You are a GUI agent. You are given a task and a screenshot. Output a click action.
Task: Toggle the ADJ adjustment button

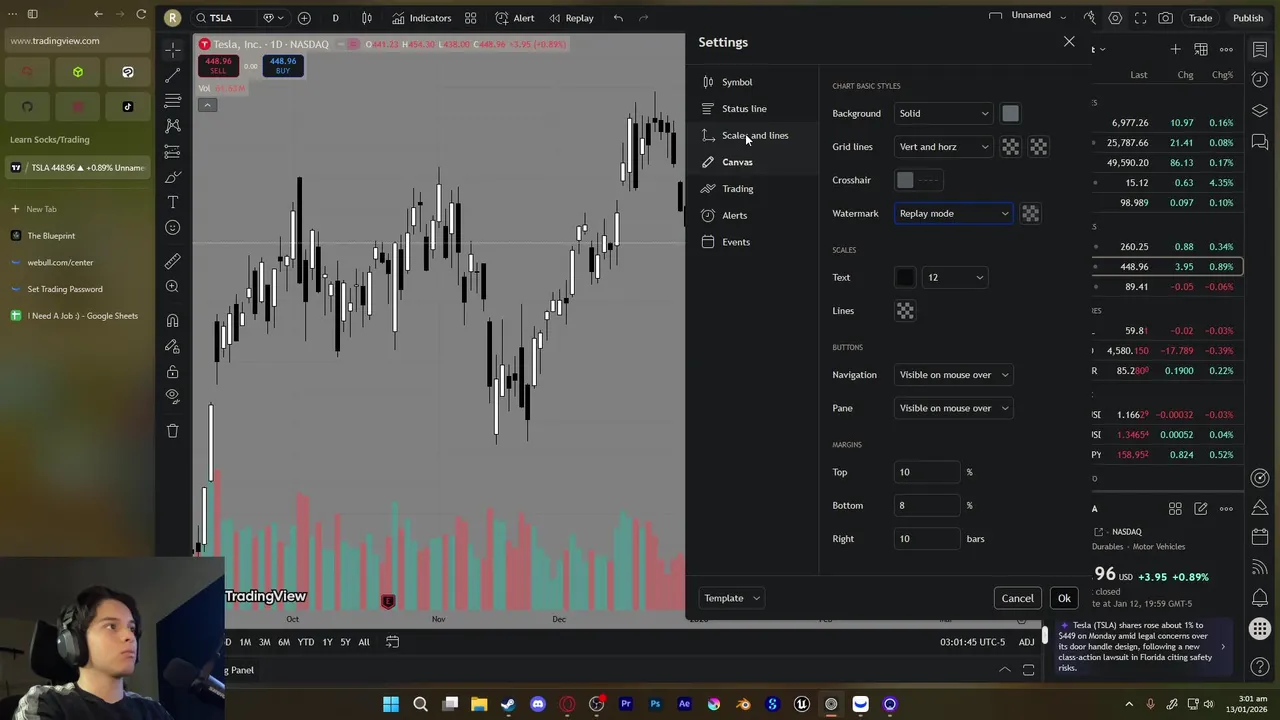(1026, 642)
